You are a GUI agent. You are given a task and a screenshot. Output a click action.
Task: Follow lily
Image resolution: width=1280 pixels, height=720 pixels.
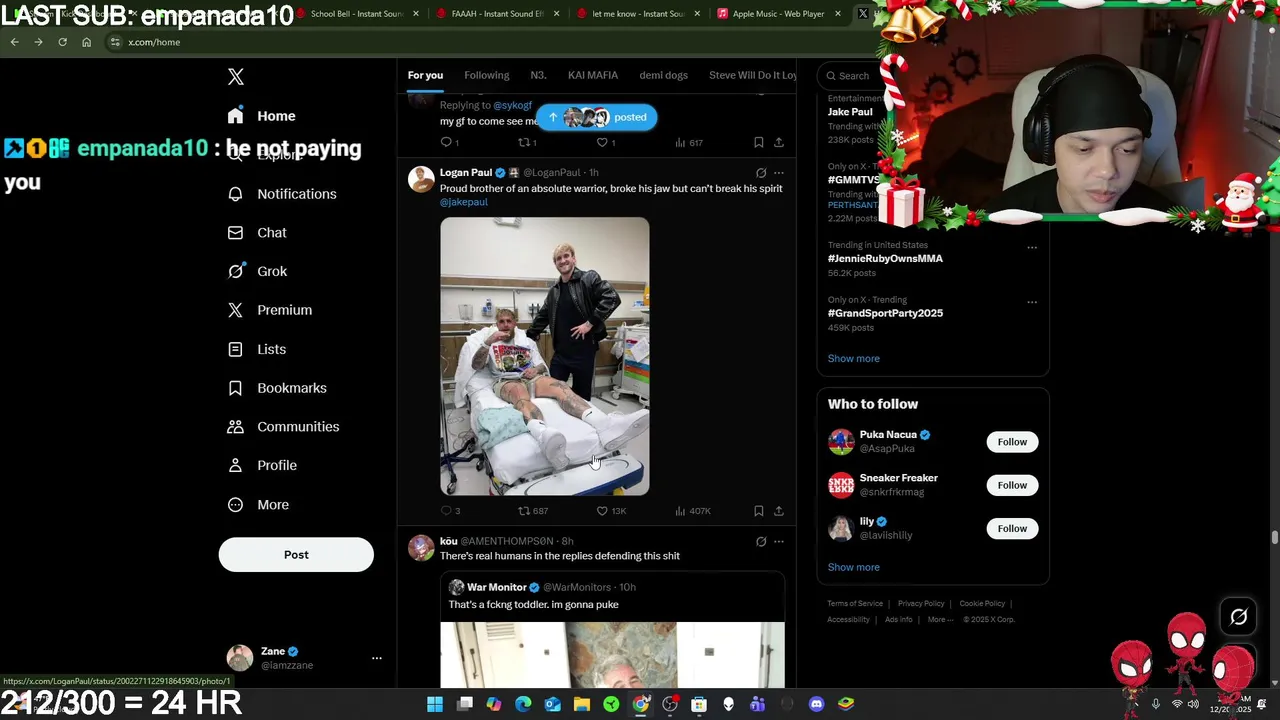coord(1012,529)
